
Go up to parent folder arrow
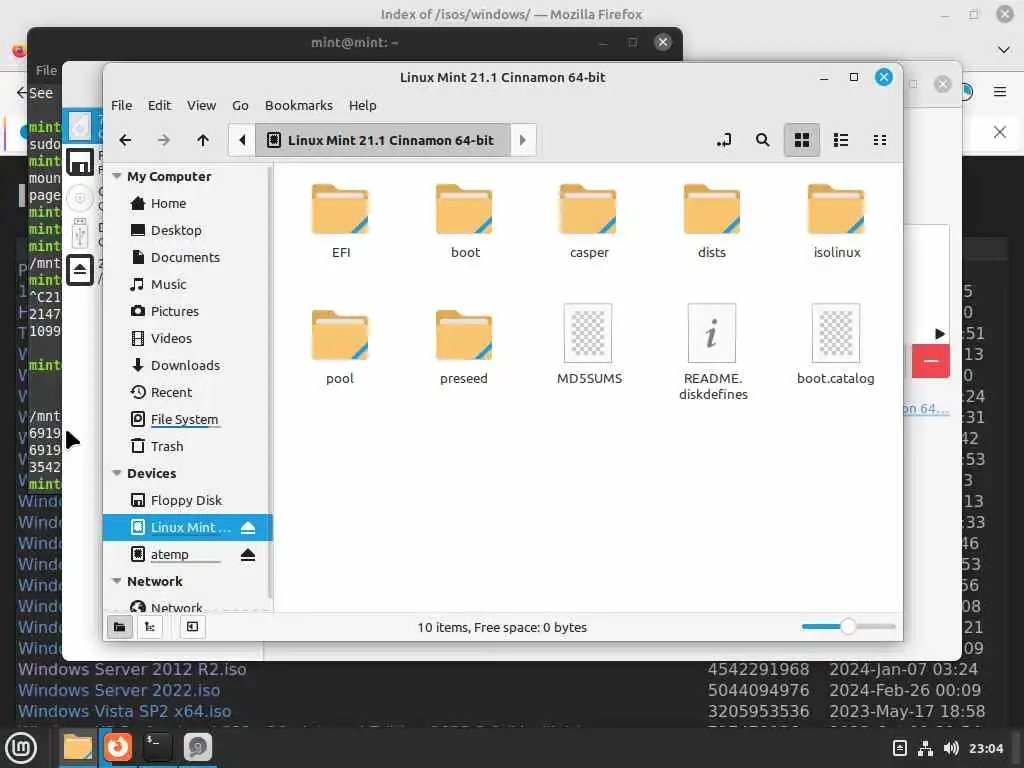202,140
